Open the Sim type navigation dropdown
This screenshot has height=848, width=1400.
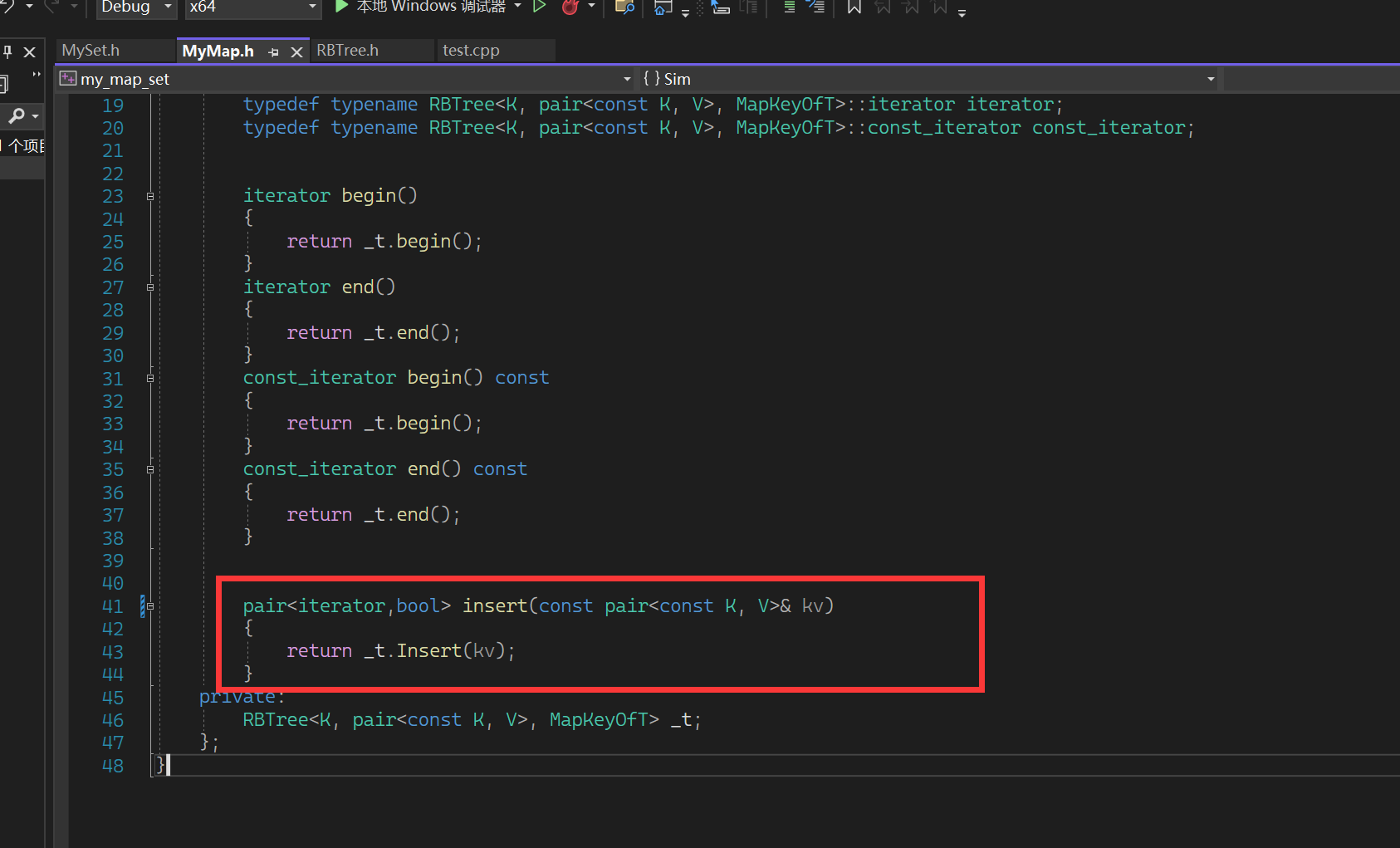coord(929,79)
